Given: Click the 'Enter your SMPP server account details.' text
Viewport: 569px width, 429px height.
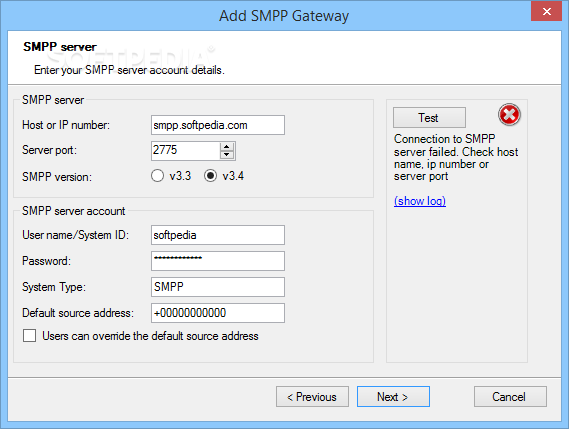Looking at the screenshot, I should 129,70.
